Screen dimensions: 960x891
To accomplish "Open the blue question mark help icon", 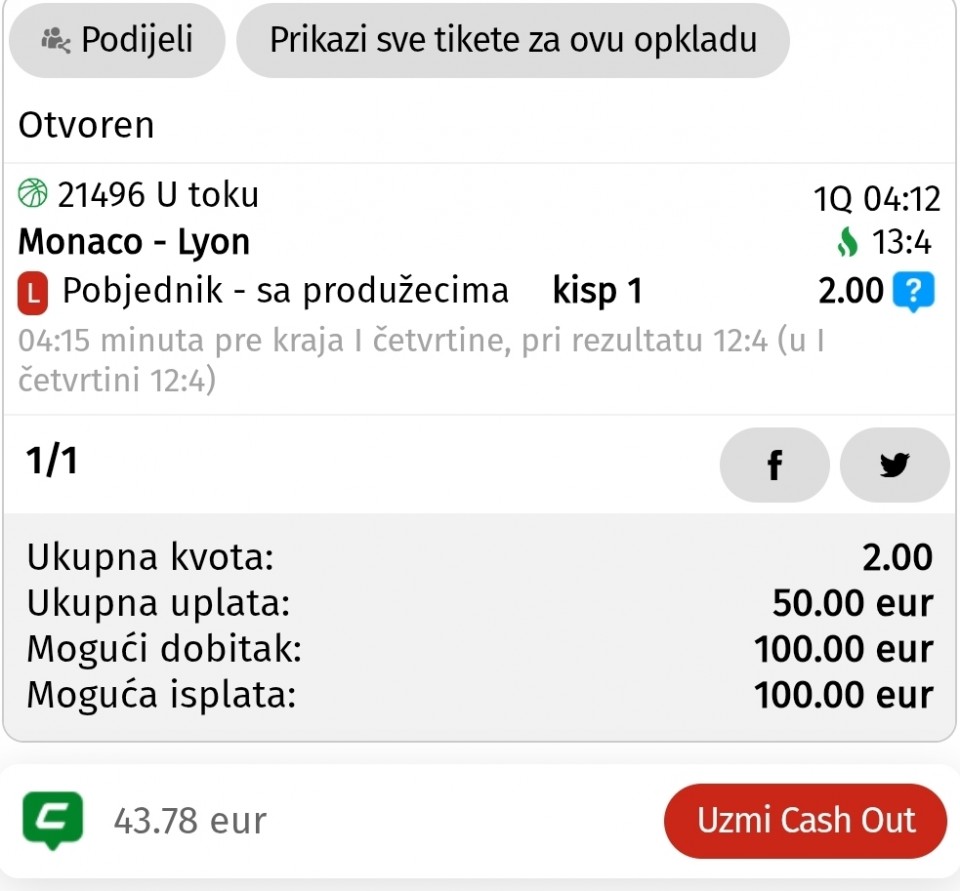I will 912,292.
